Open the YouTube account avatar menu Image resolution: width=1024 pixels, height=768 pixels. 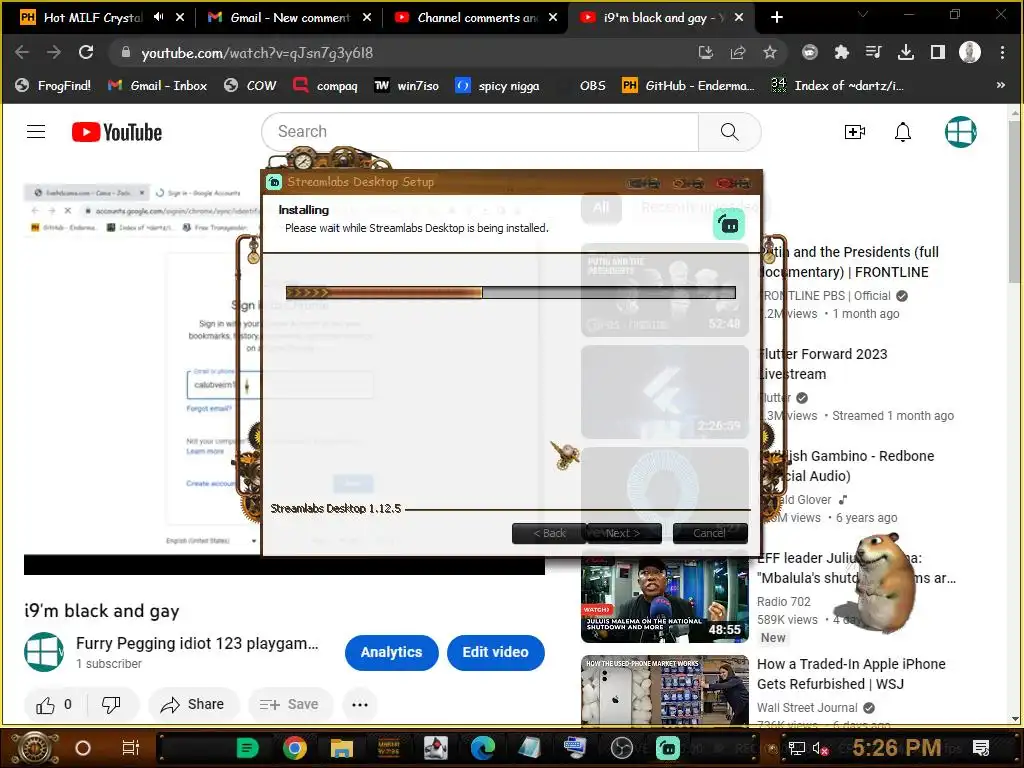[961, 132]
